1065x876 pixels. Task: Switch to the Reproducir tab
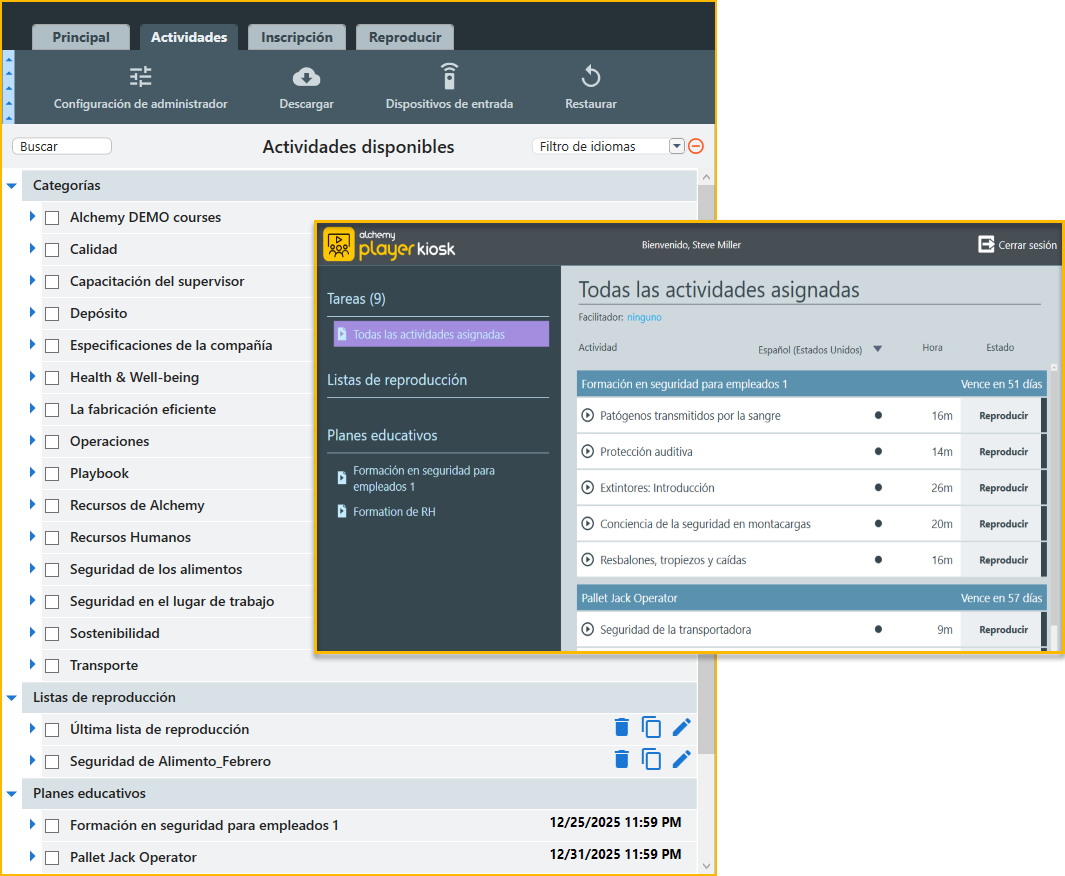tap(404, 37)
